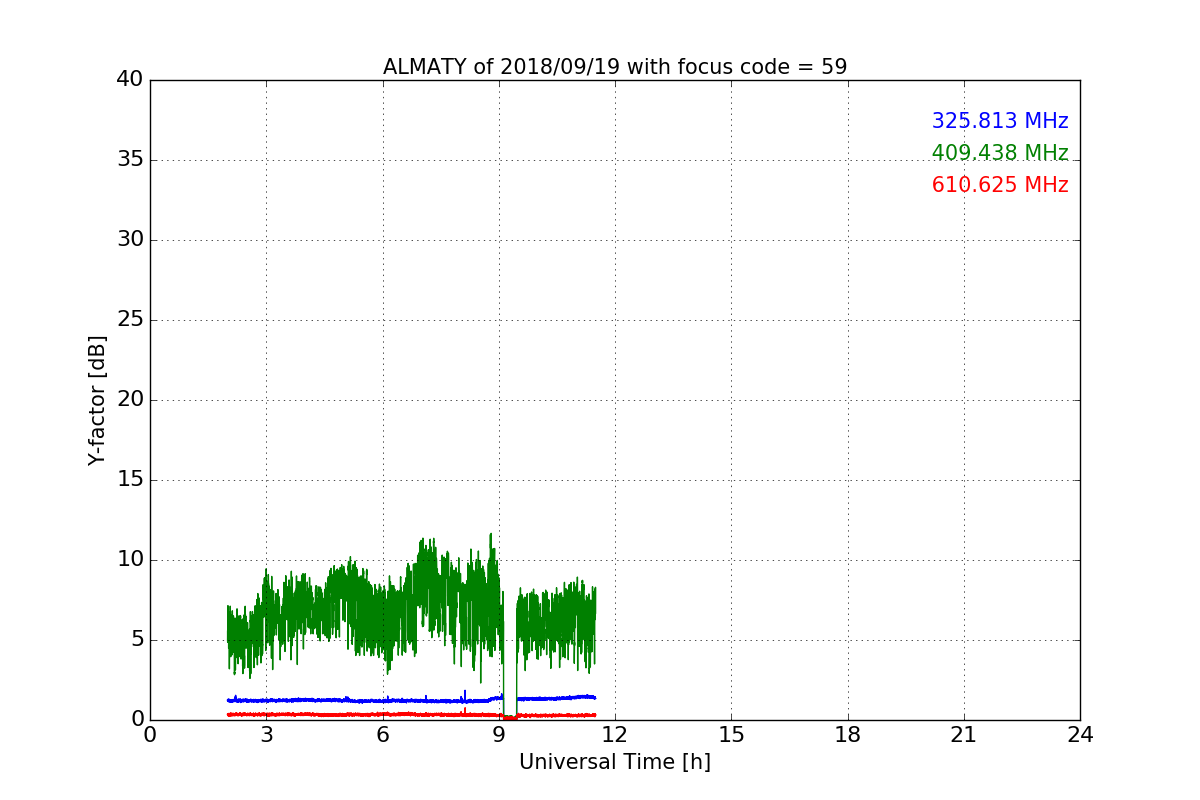The height and width of the screenshot is (800, 1200).
Task: Click the 20 tick label on Y-factor axis
Action: (x=129, y=400)
